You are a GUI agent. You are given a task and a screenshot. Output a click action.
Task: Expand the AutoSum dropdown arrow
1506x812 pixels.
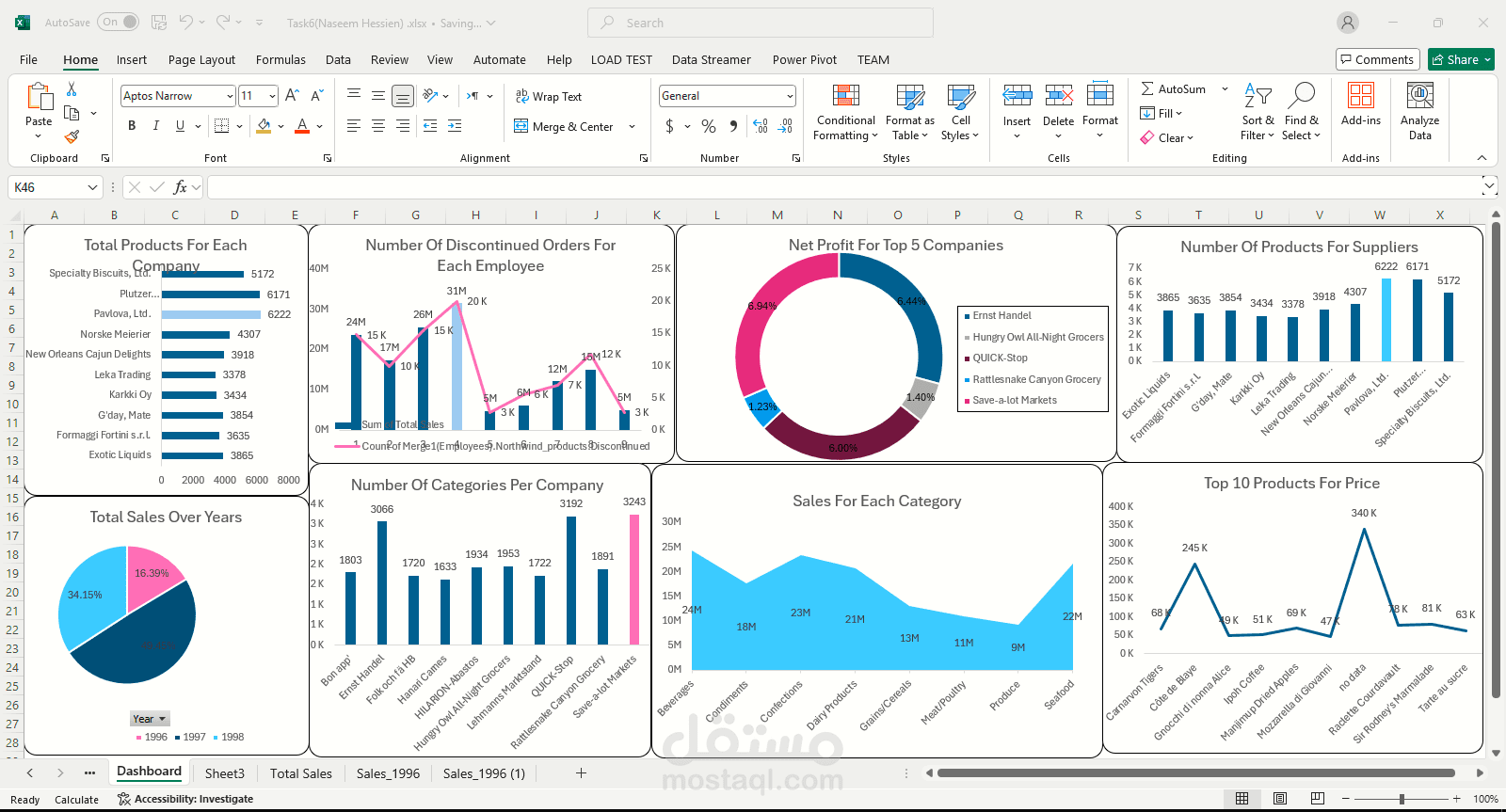point(1225,89)
